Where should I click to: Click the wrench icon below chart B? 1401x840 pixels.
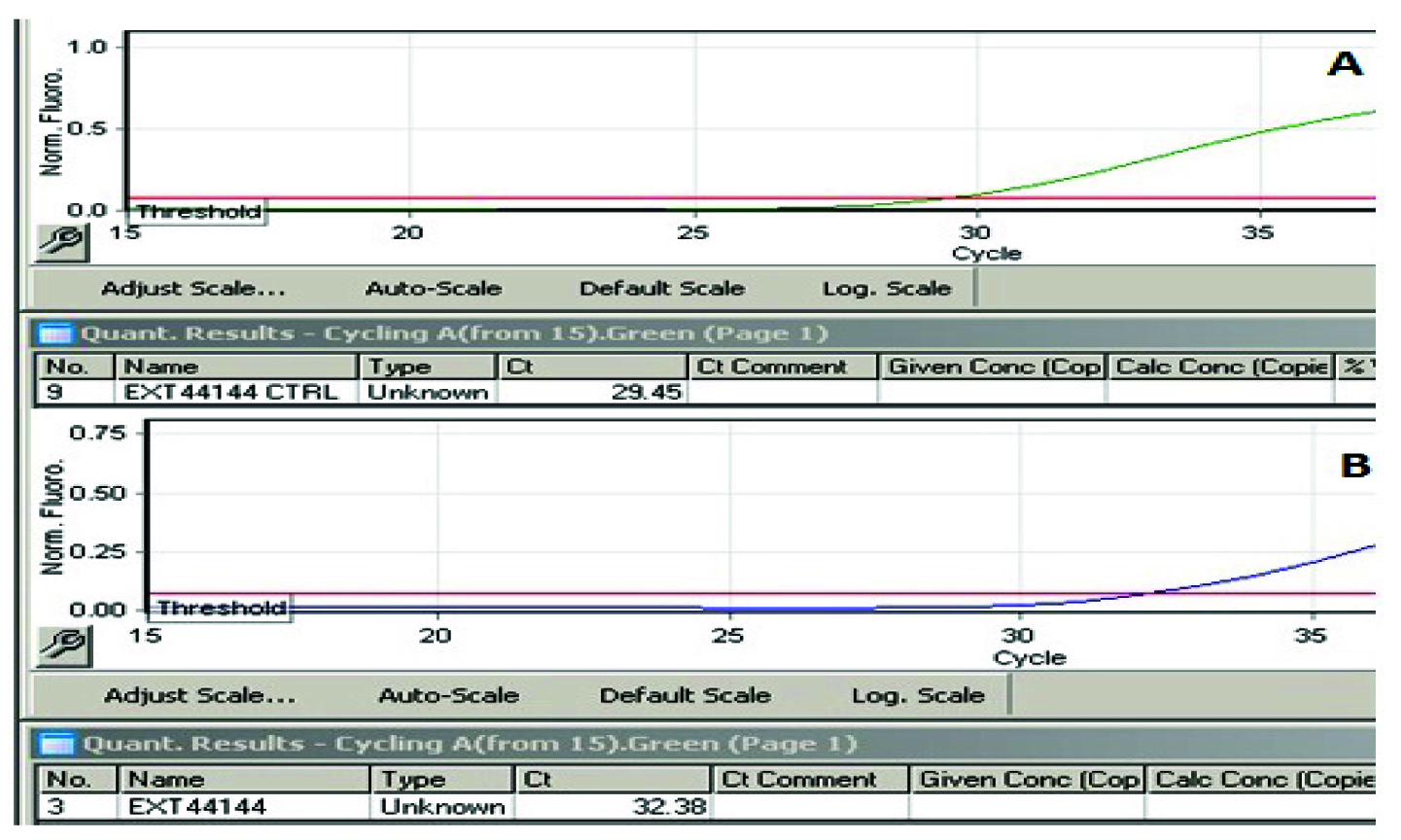(x=64, y=646)
